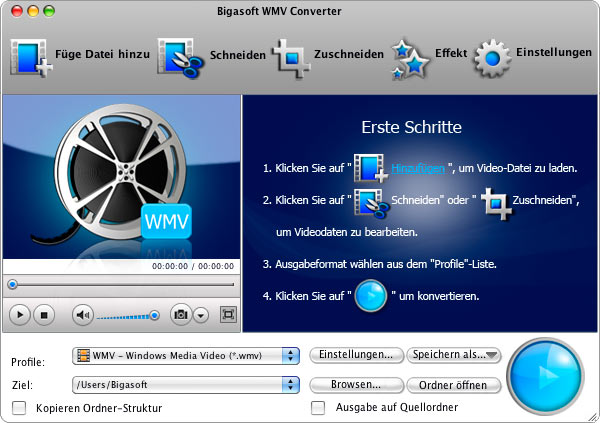This screenshot has height=423, width=600.
Task: Take a snapshot with the camera icon
Action: [x=181, y=315]
